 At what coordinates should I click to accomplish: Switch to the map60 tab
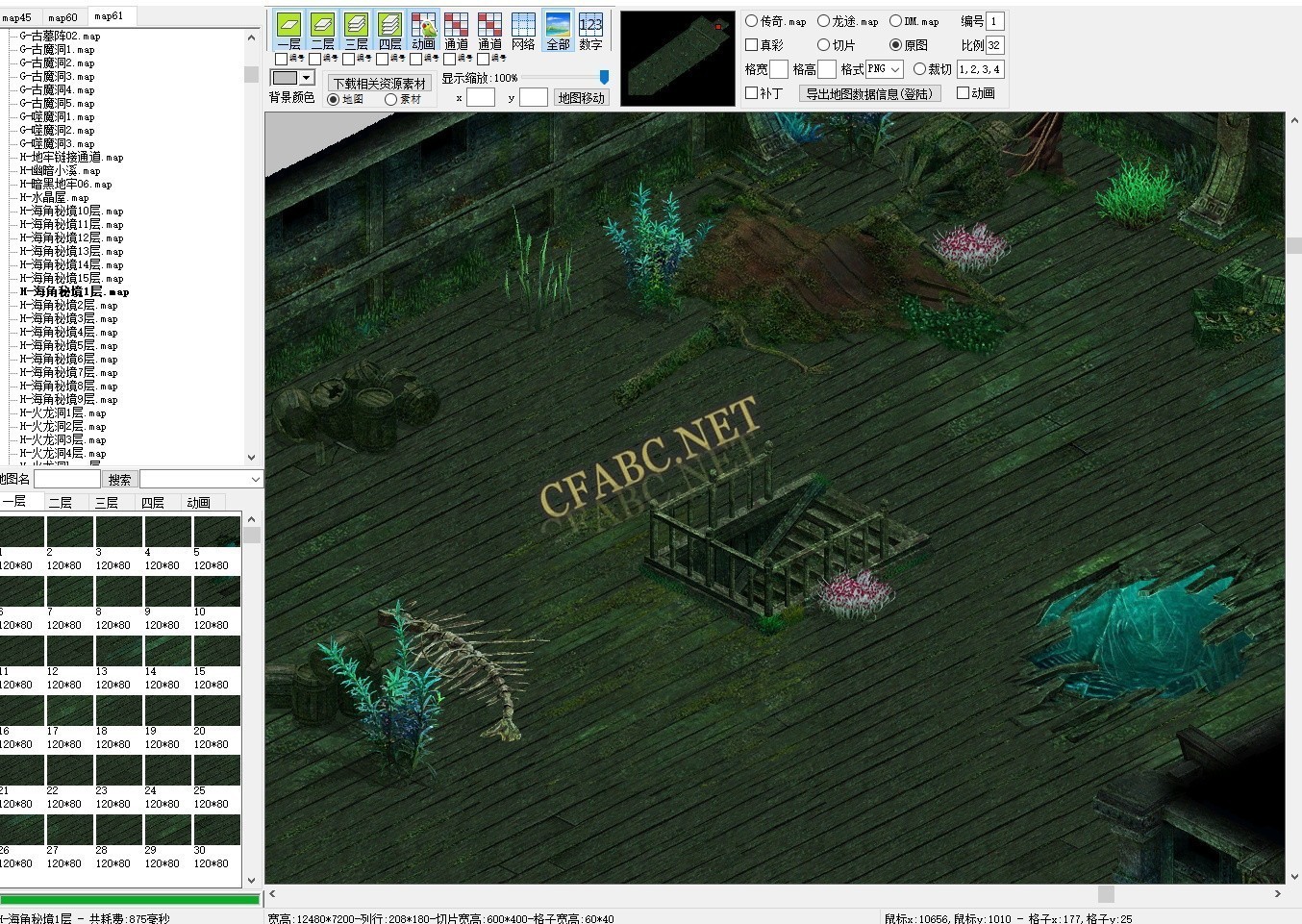point(63,17)
